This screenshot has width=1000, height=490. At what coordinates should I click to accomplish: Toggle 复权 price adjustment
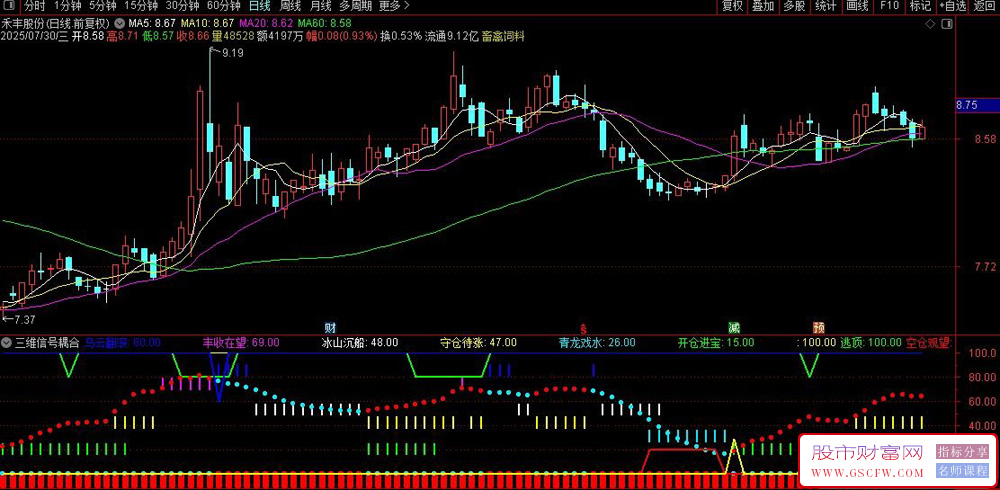click(x=732, y=6)
